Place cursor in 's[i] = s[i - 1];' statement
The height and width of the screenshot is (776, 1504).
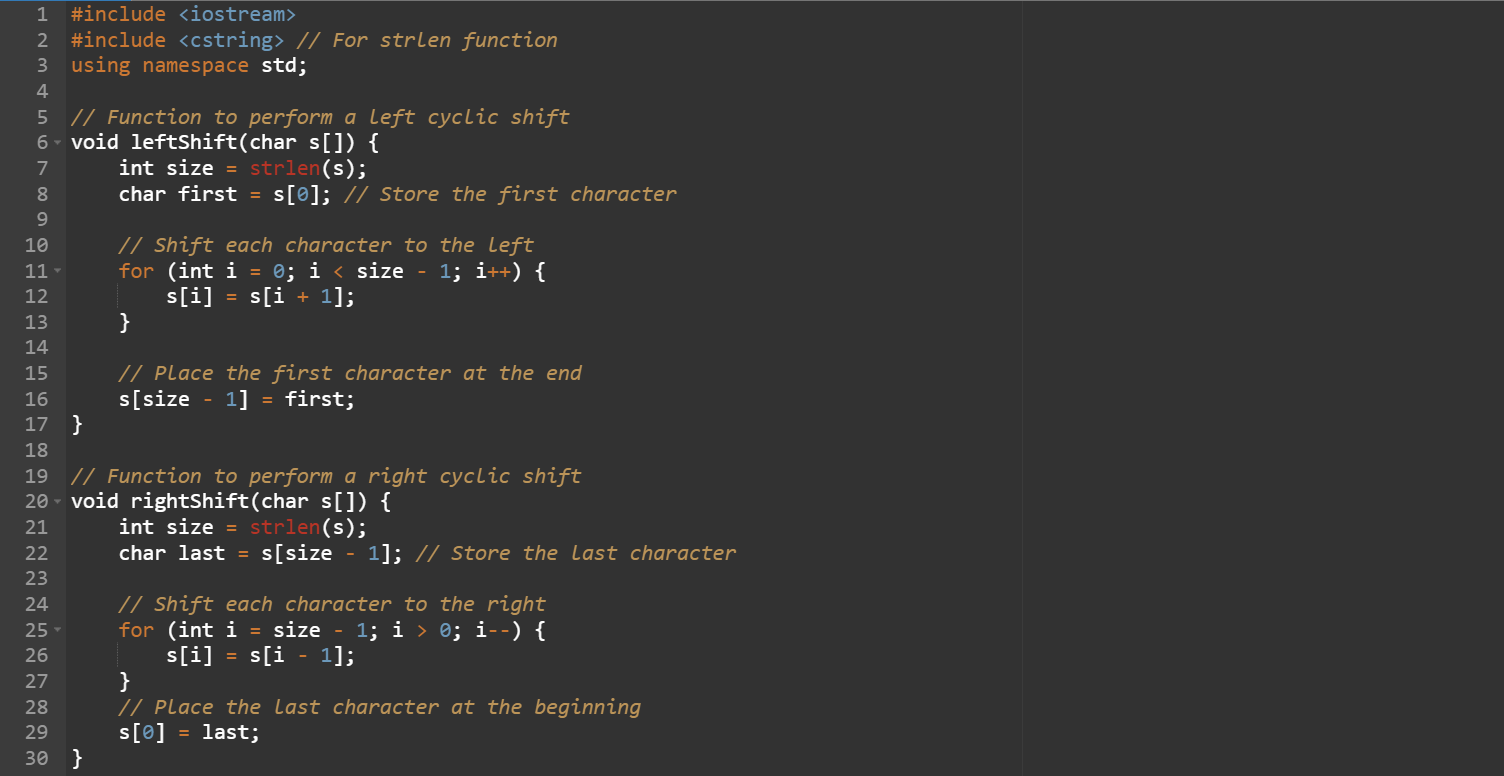(x=260, y=656)
